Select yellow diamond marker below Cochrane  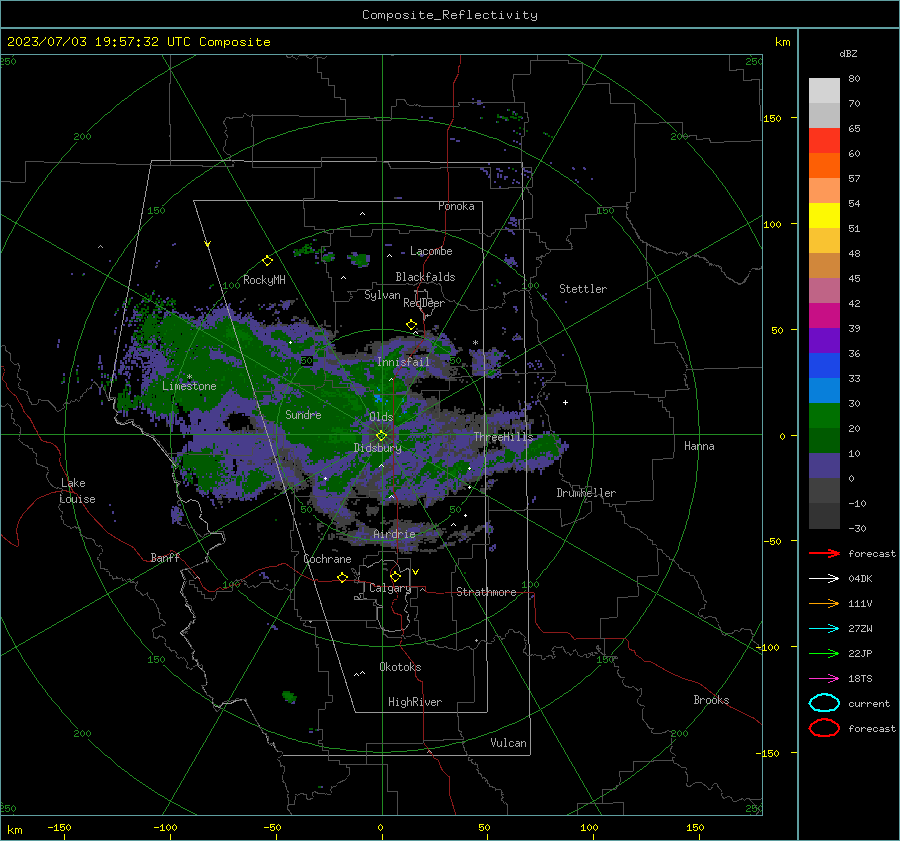coord(342,577)
